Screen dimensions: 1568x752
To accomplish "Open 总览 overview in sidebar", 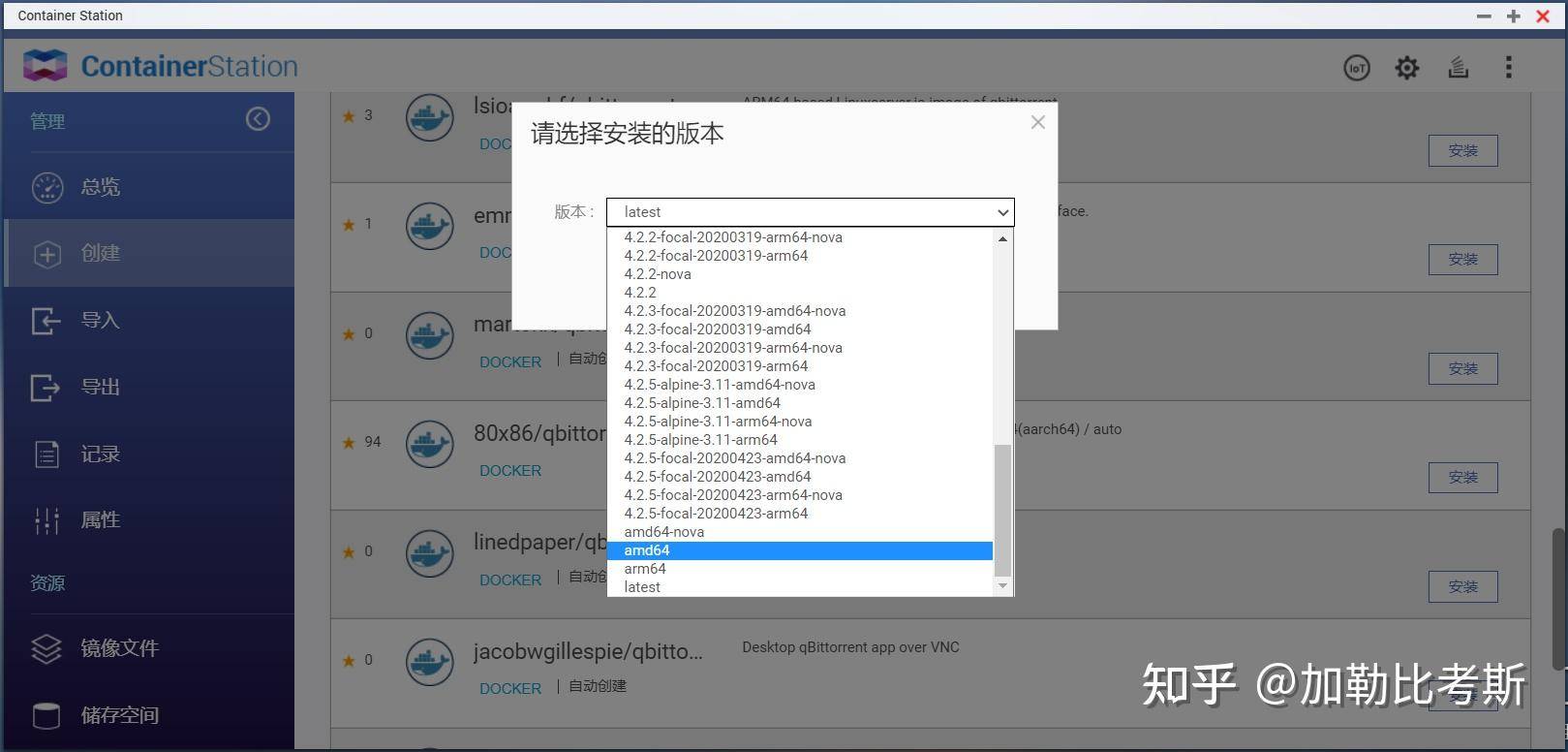I will pyautogui.click(x=149, y=186).
